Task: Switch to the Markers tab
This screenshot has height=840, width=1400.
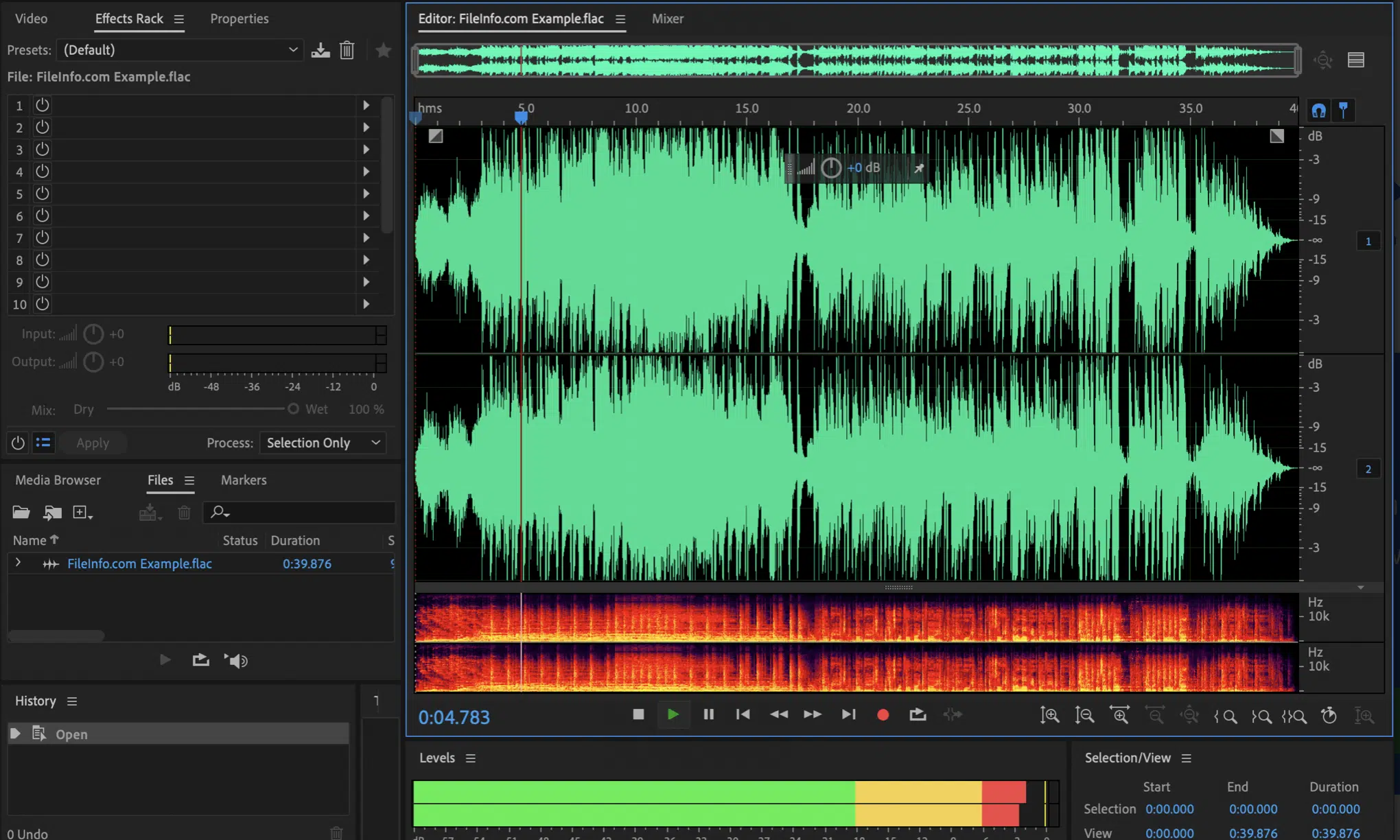Action: [x=243, y=479]
